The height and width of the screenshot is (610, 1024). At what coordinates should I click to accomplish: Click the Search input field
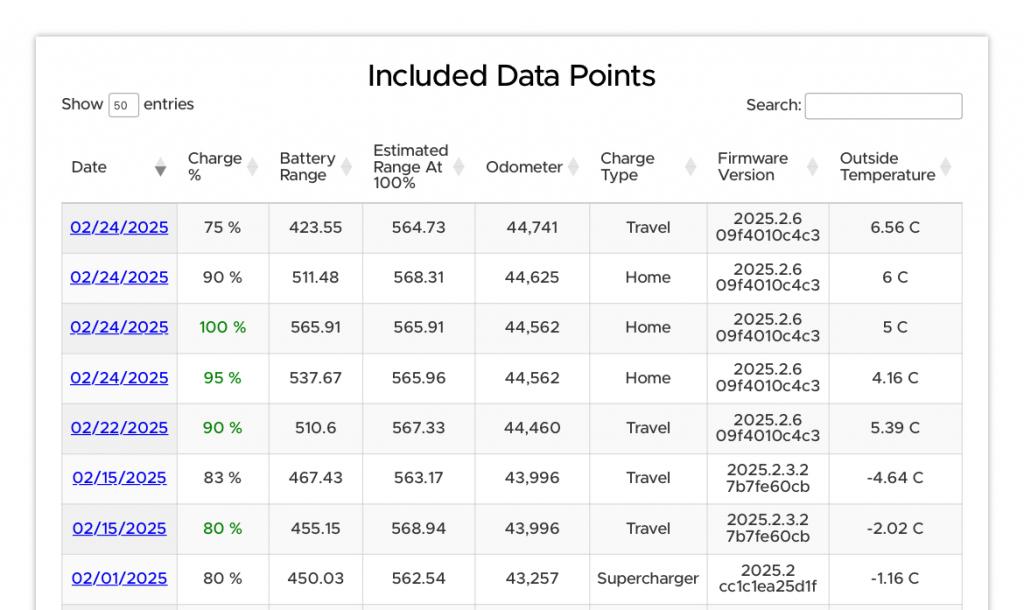tap(883, 106)
